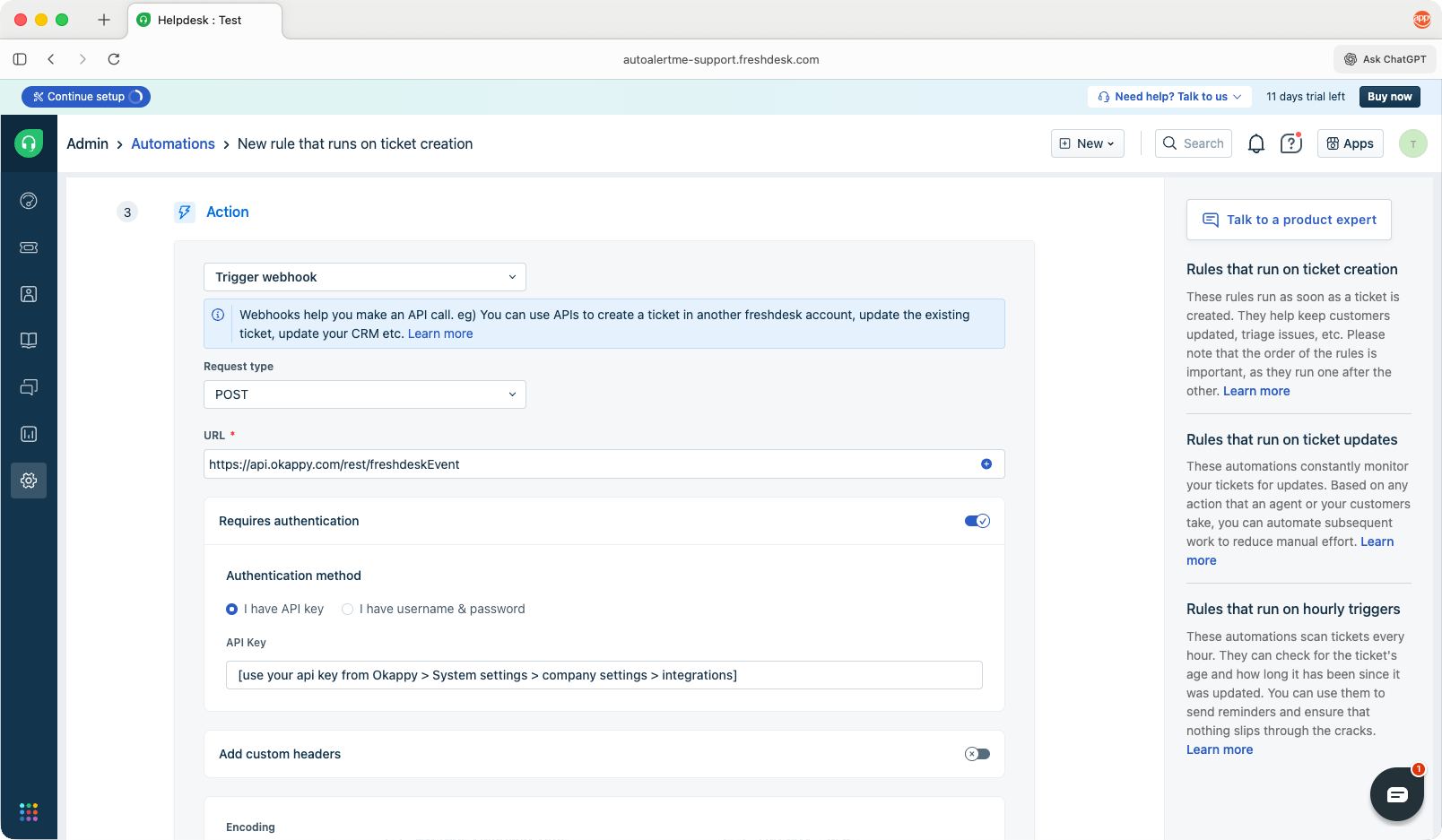Select the I have API key radio
The height and width of the screenshot is (840, 1442).
tap(232, 609)
